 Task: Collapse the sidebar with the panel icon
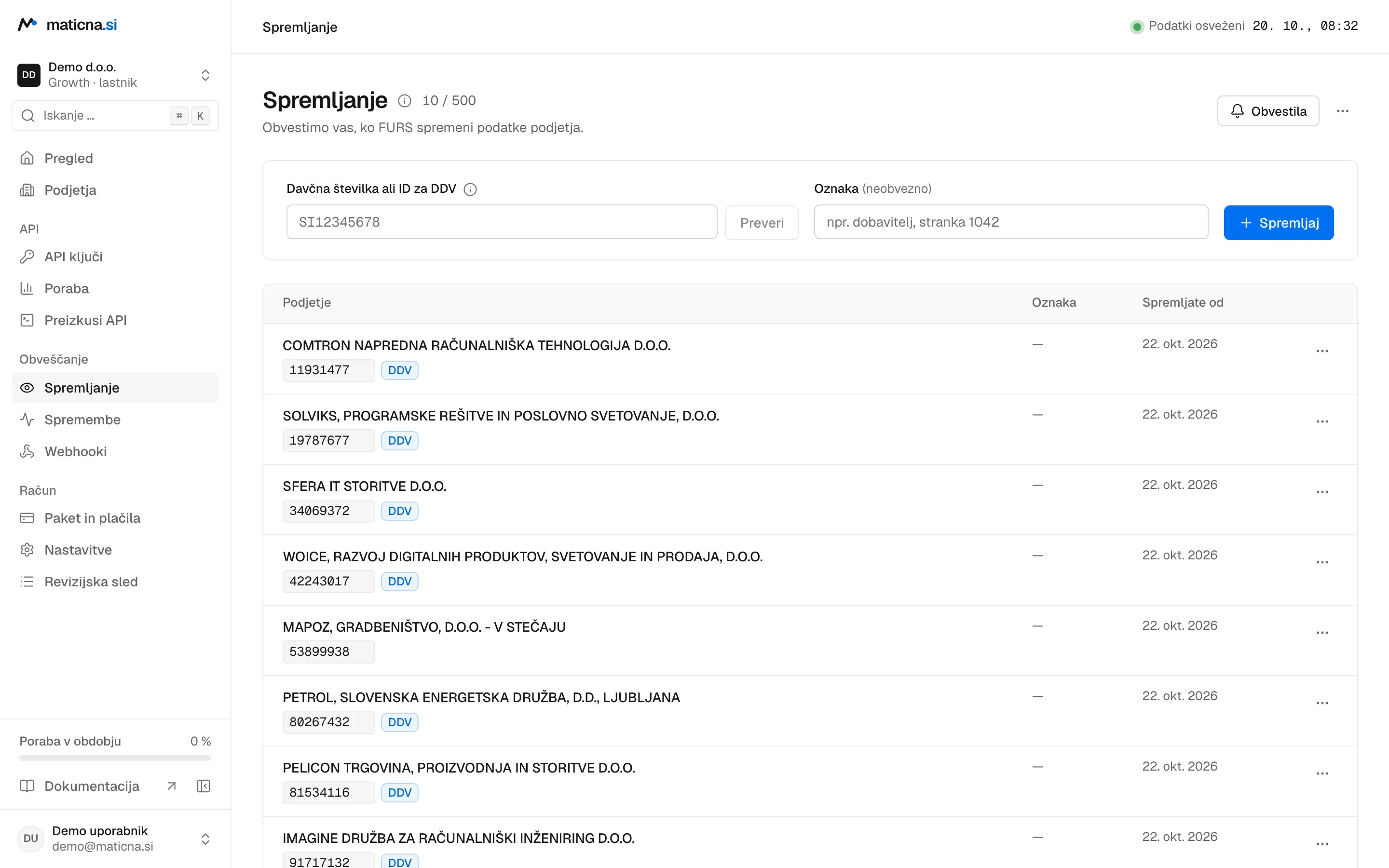point(204,786)
